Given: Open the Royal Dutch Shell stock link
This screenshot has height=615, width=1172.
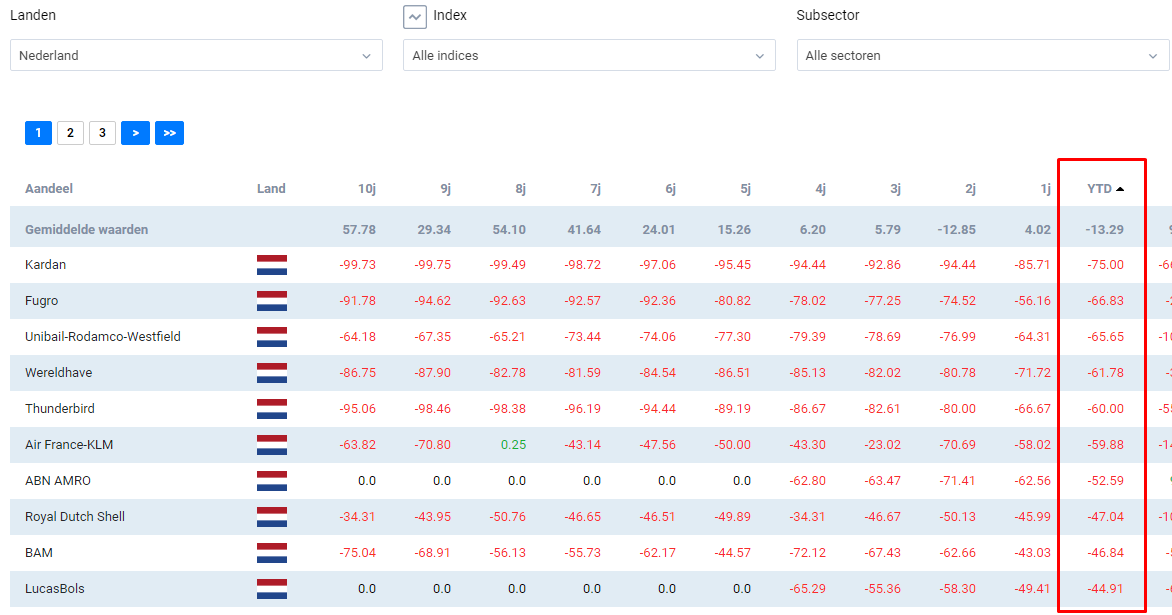Looking at the screenshot, I should point(75,516).
